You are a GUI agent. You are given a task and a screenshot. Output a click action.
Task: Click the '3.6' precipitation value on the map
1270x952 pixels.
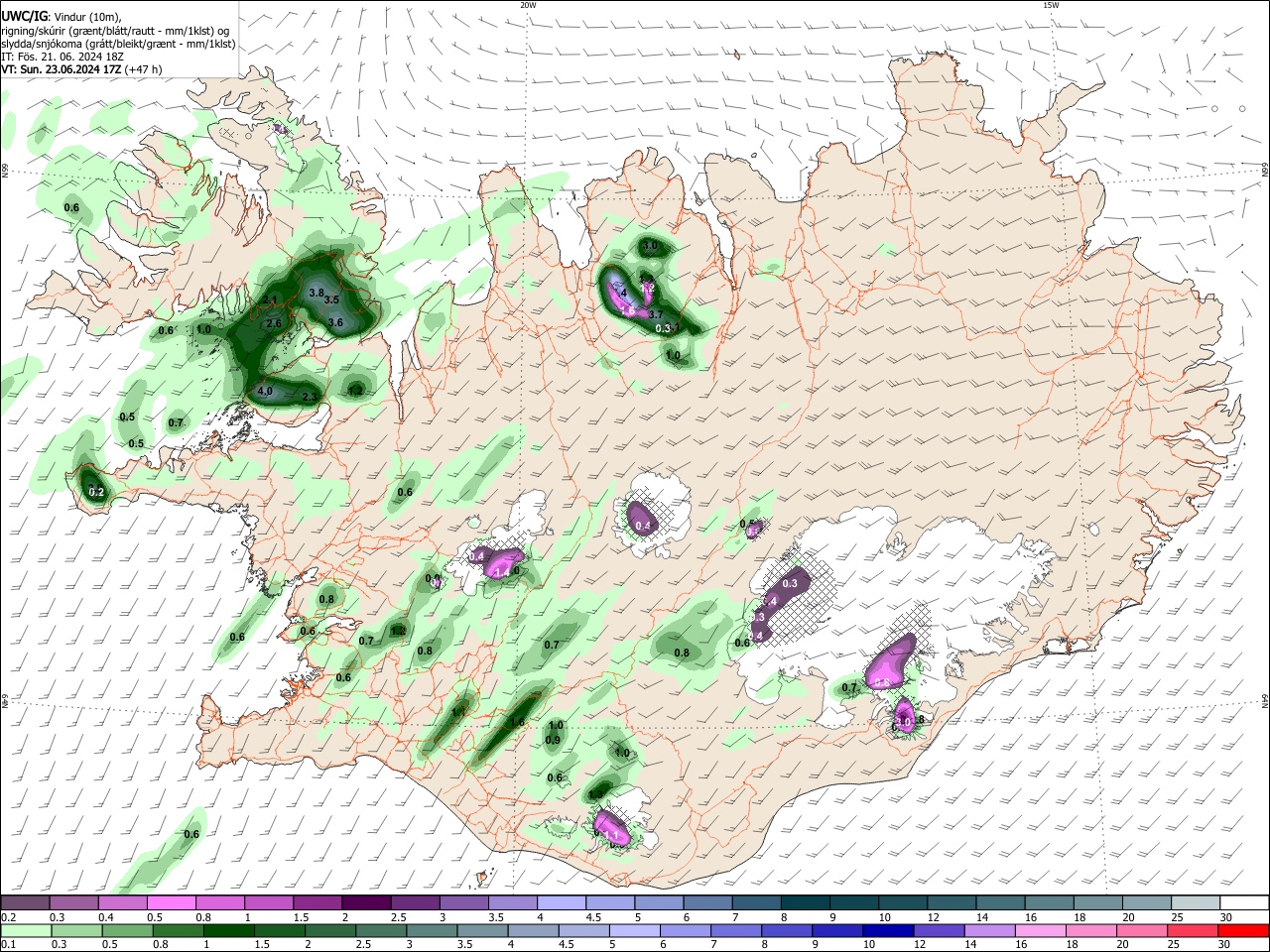pyautogui.click(x=335, y=322)
